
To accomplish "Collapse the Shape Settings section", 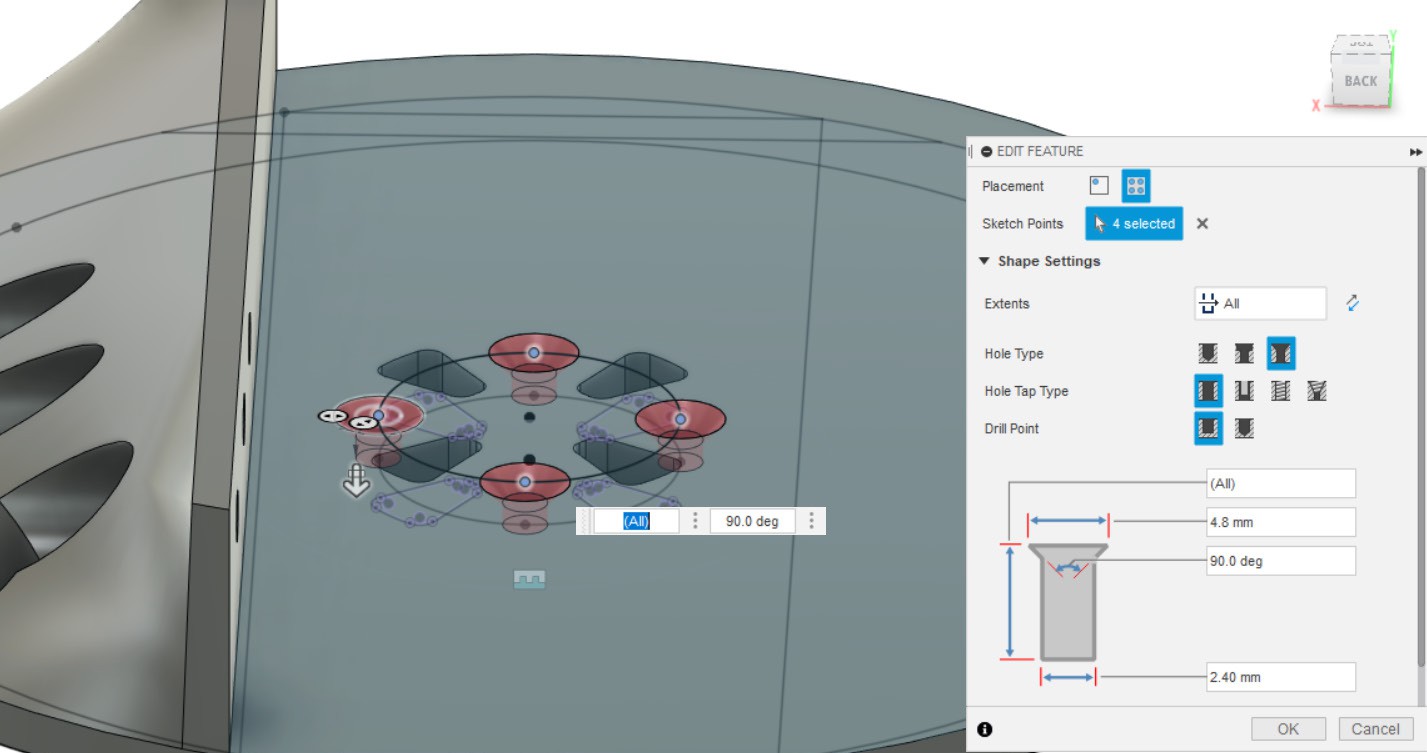I will 985,261.
